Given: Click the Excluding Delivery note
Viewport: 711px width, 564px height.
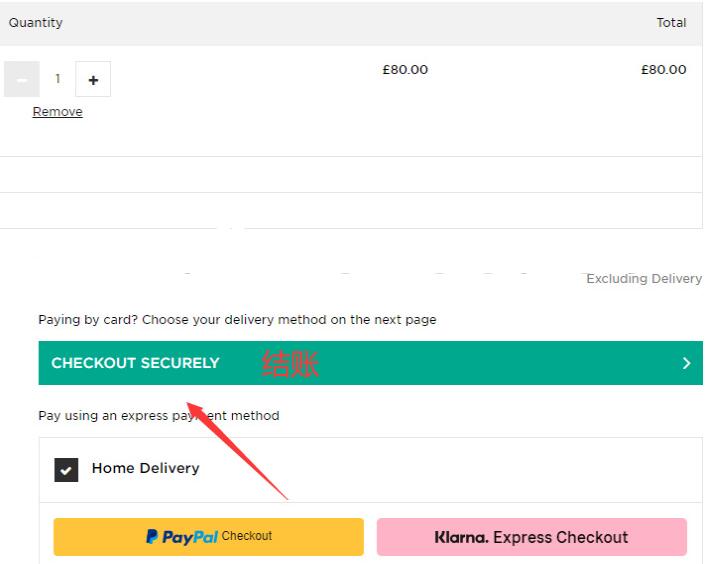Looking at the screenshot, I should 644,278.
